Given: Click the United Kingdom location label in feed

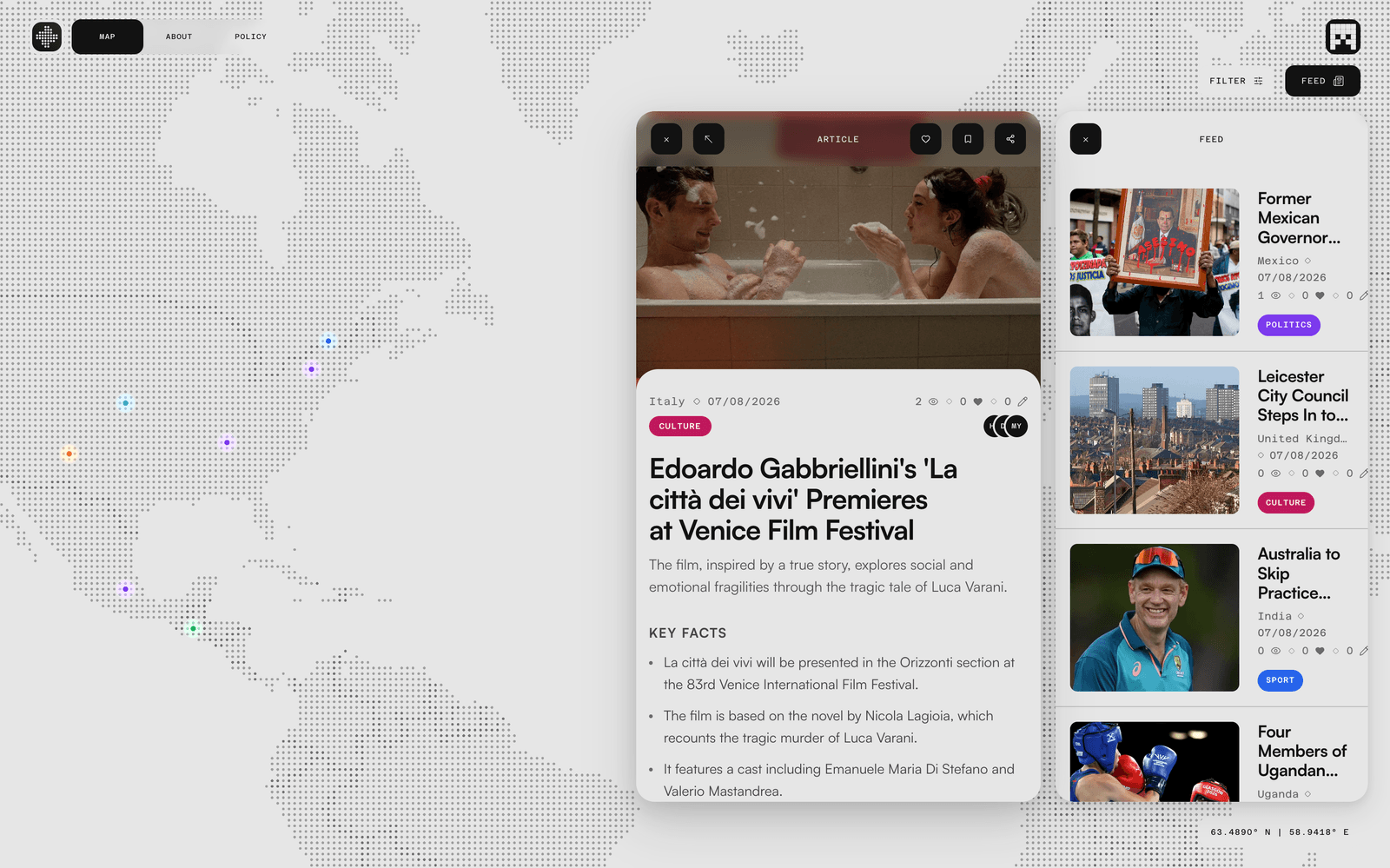Looking at the screenshot, I should pos(1302,439).
